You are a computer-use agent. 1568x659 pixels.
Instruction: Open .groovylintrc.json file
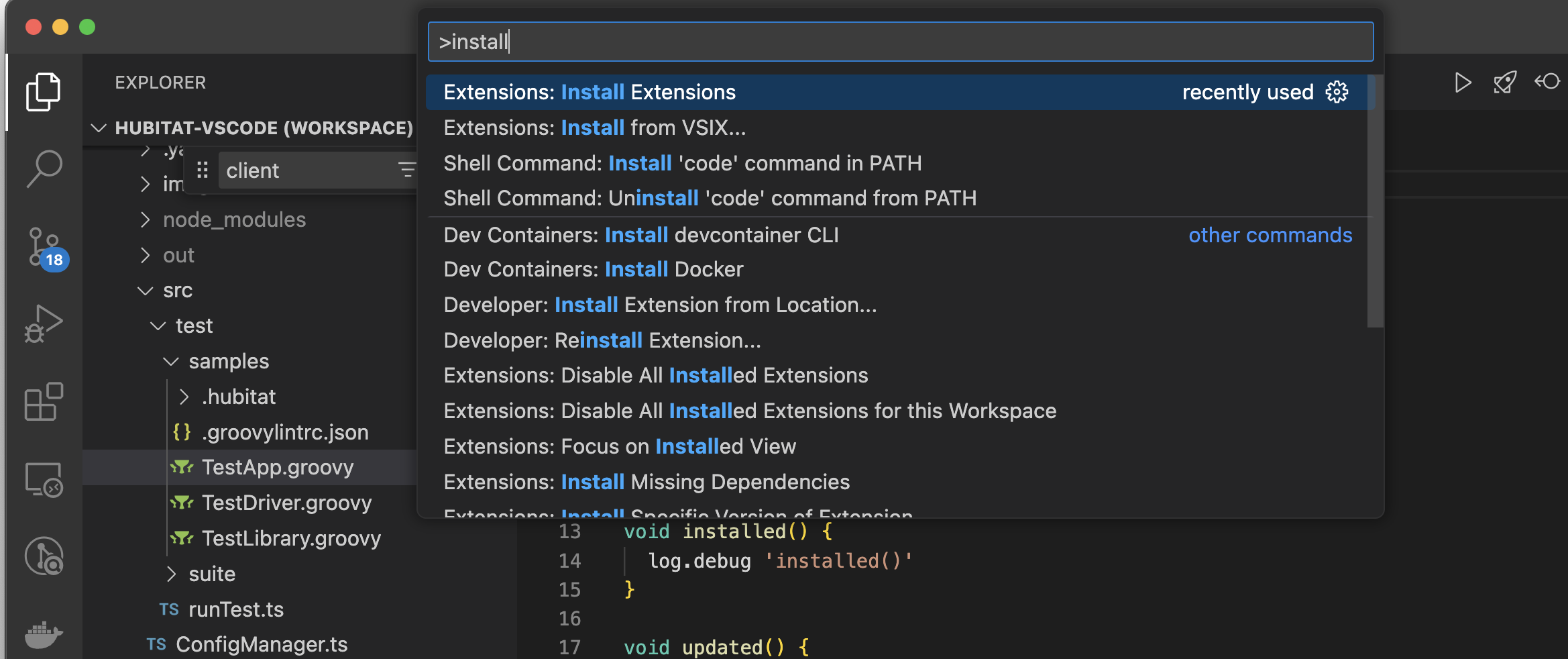click(285, 432)
